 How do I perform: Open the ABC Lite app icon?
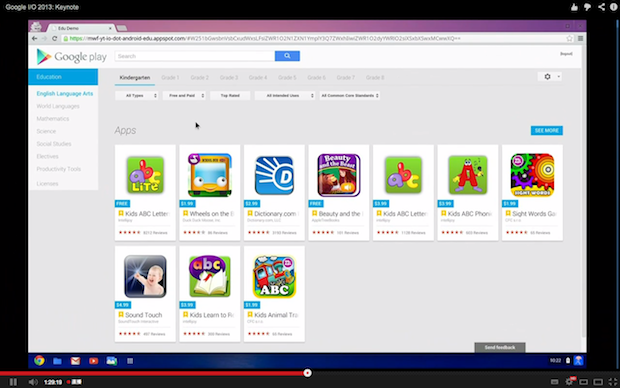tap(145, 175)
